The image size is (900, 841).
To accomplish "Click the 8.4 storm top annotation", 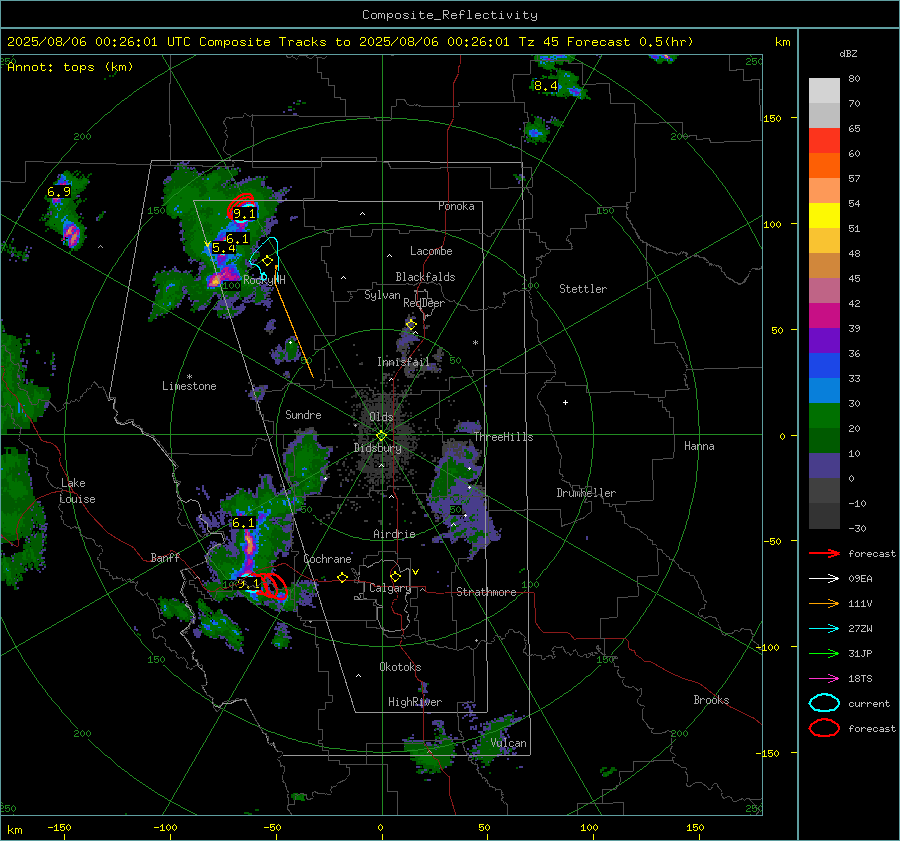I will (545, 86).
